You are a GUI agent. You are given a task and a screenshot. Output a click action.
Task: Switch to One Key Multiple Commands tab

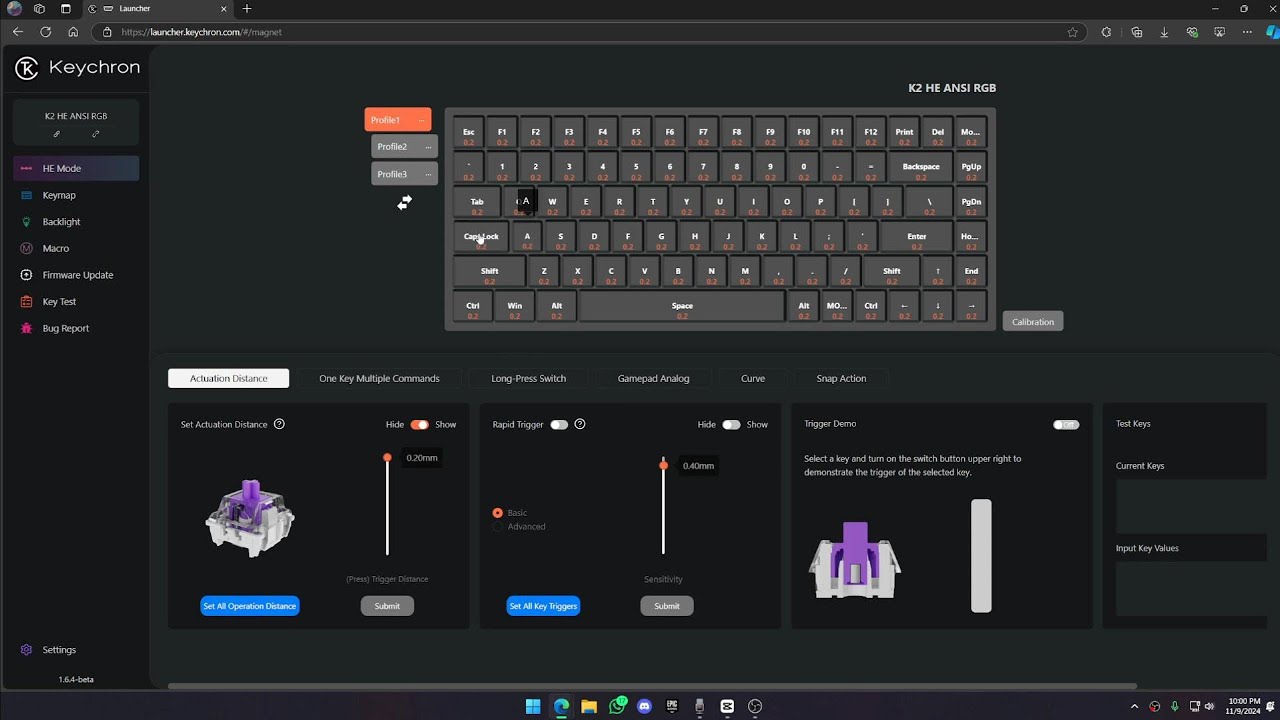point(379,378)
